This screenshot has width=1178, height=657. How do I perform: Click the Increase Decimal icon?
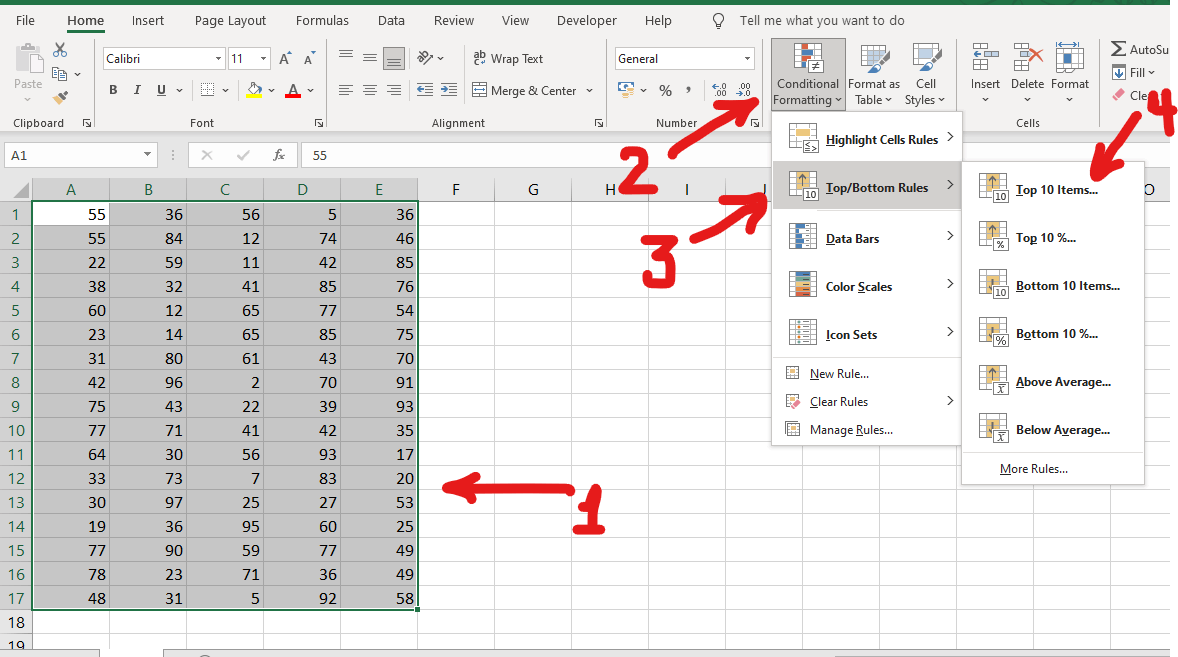[x=719, y=90]
